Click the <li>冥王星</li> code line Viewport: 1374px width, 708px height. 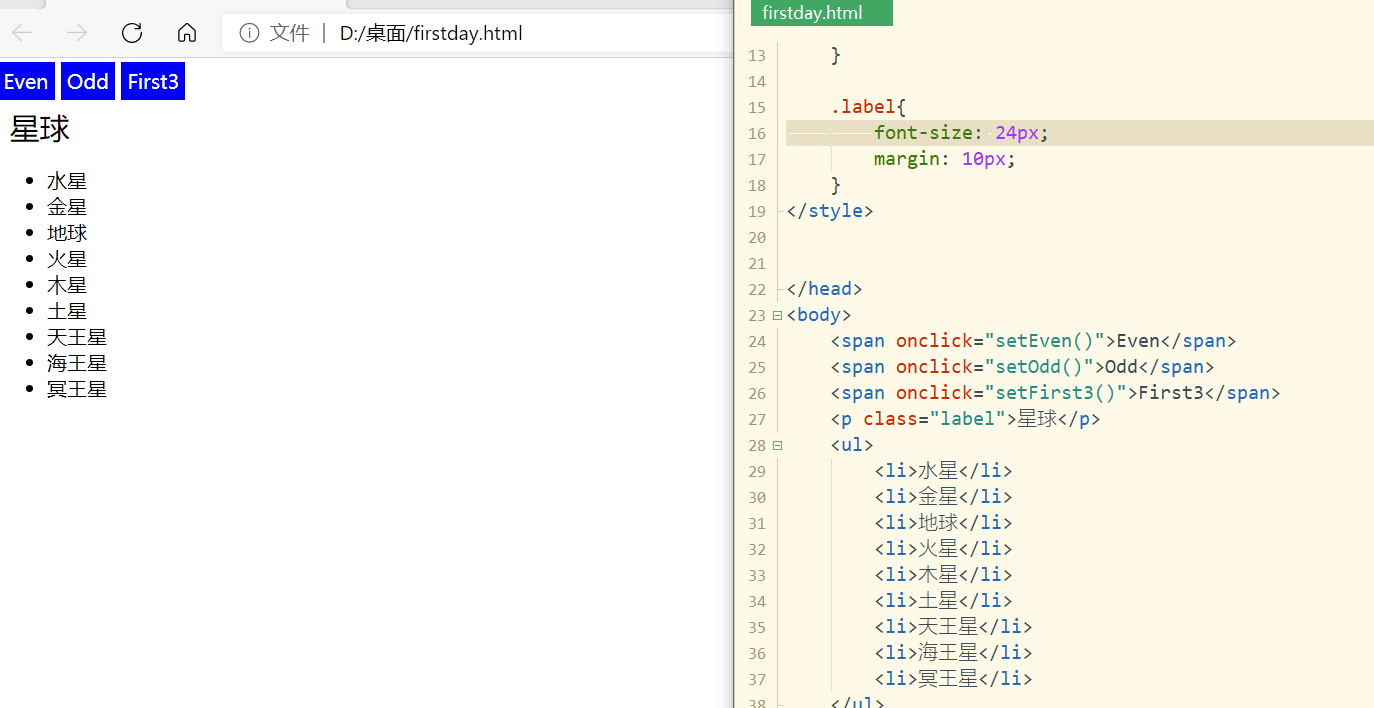(953, 679)
